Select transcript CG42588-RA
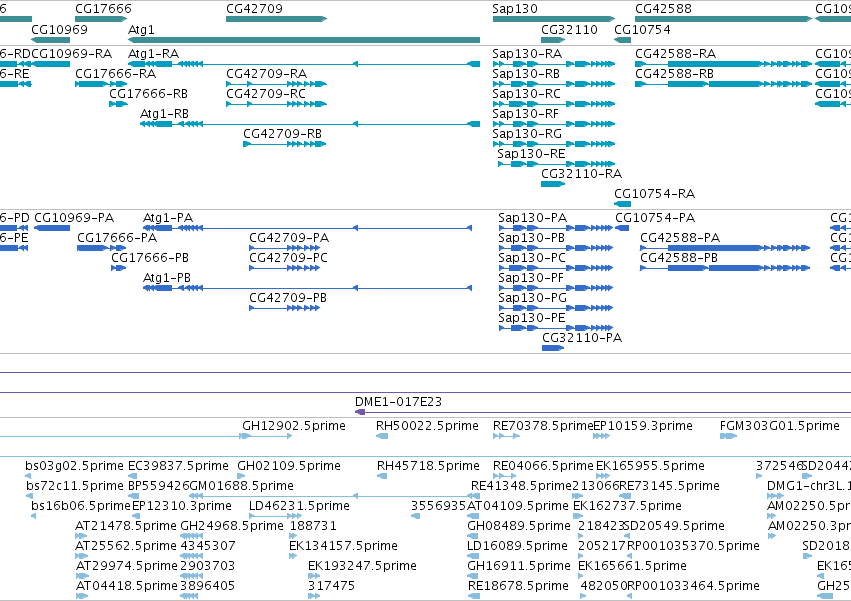 click(723, 64)
